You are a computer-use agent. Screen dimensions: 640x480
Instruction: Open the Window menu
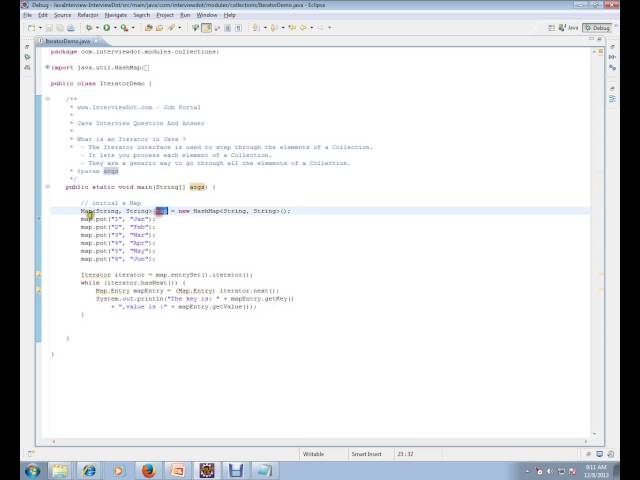click(207, 15)
